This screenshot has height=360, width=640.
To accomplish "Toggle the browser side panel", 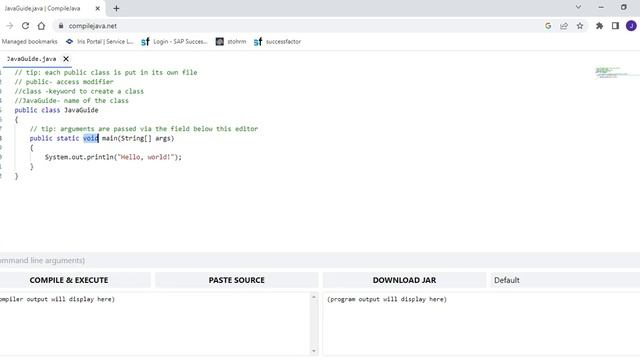I will point(615,26).
